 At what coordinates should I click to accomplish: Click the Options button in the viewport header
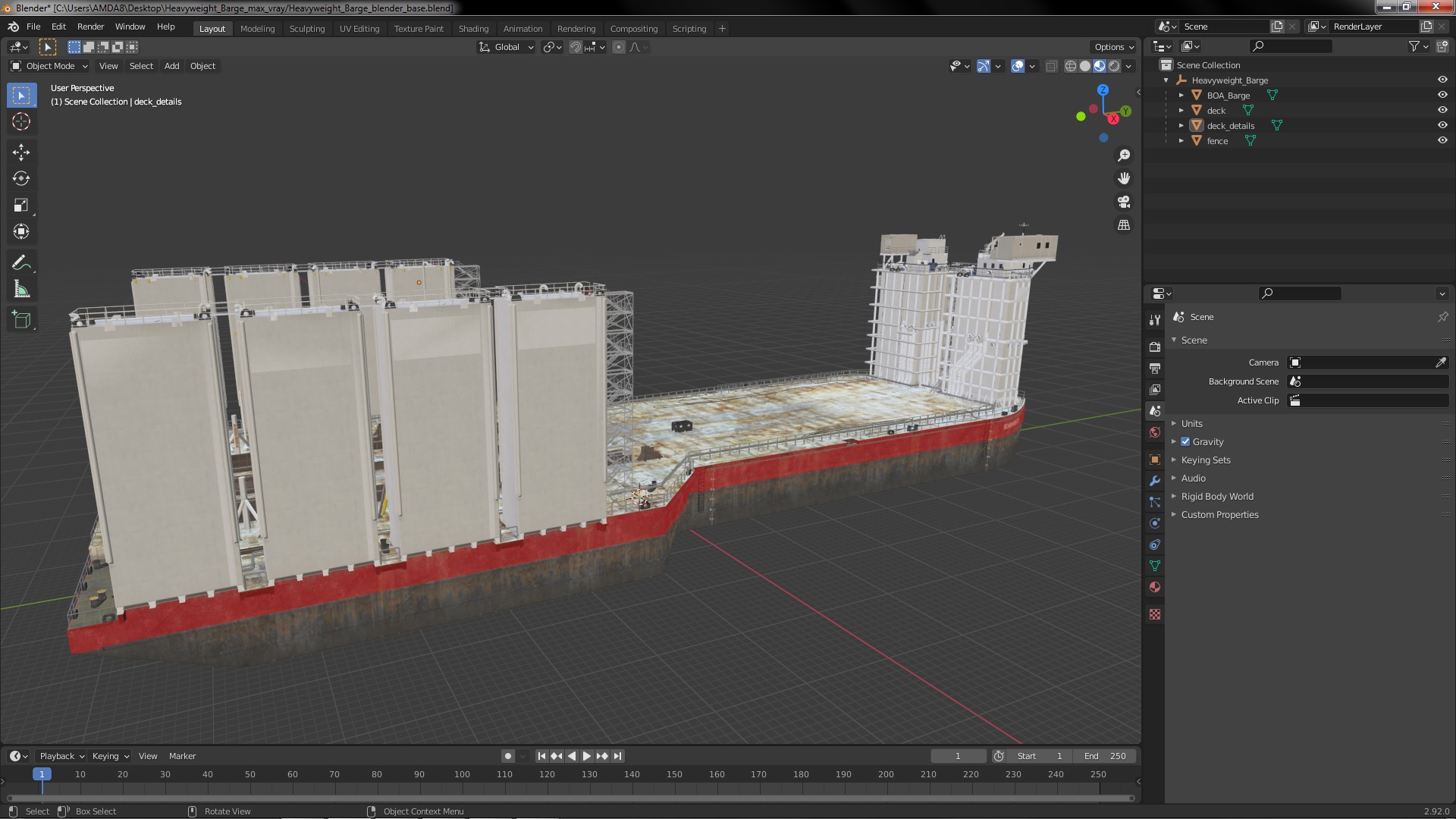pyautogui.click(x=1112, y=47)
